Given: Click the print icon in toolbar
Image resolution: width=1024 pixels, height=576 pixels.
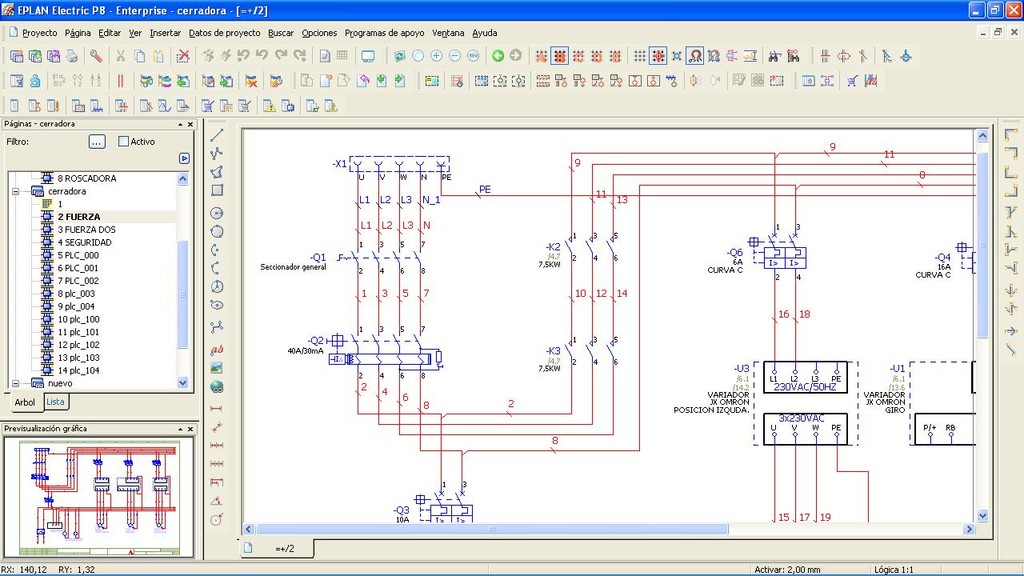Looking at the screenshot, I should pos(72,56).
